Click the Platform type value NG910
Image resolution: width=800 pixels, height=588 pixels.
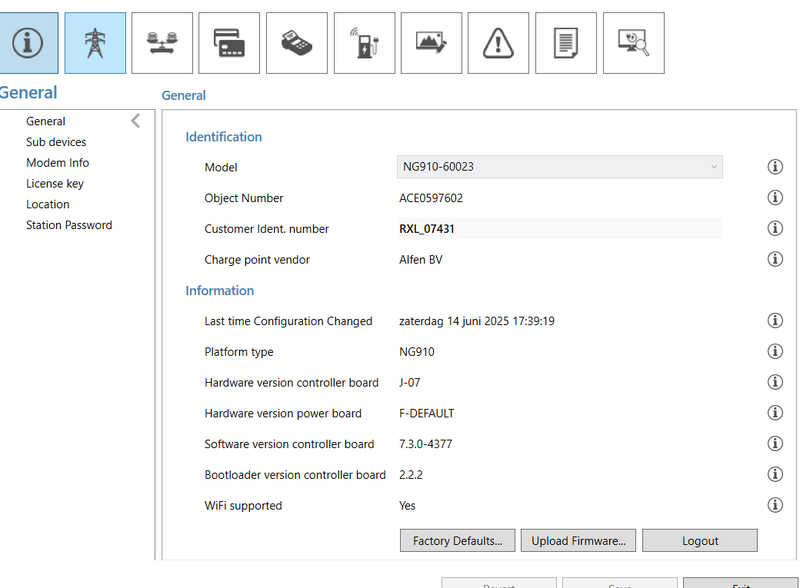tap(417, 352)
